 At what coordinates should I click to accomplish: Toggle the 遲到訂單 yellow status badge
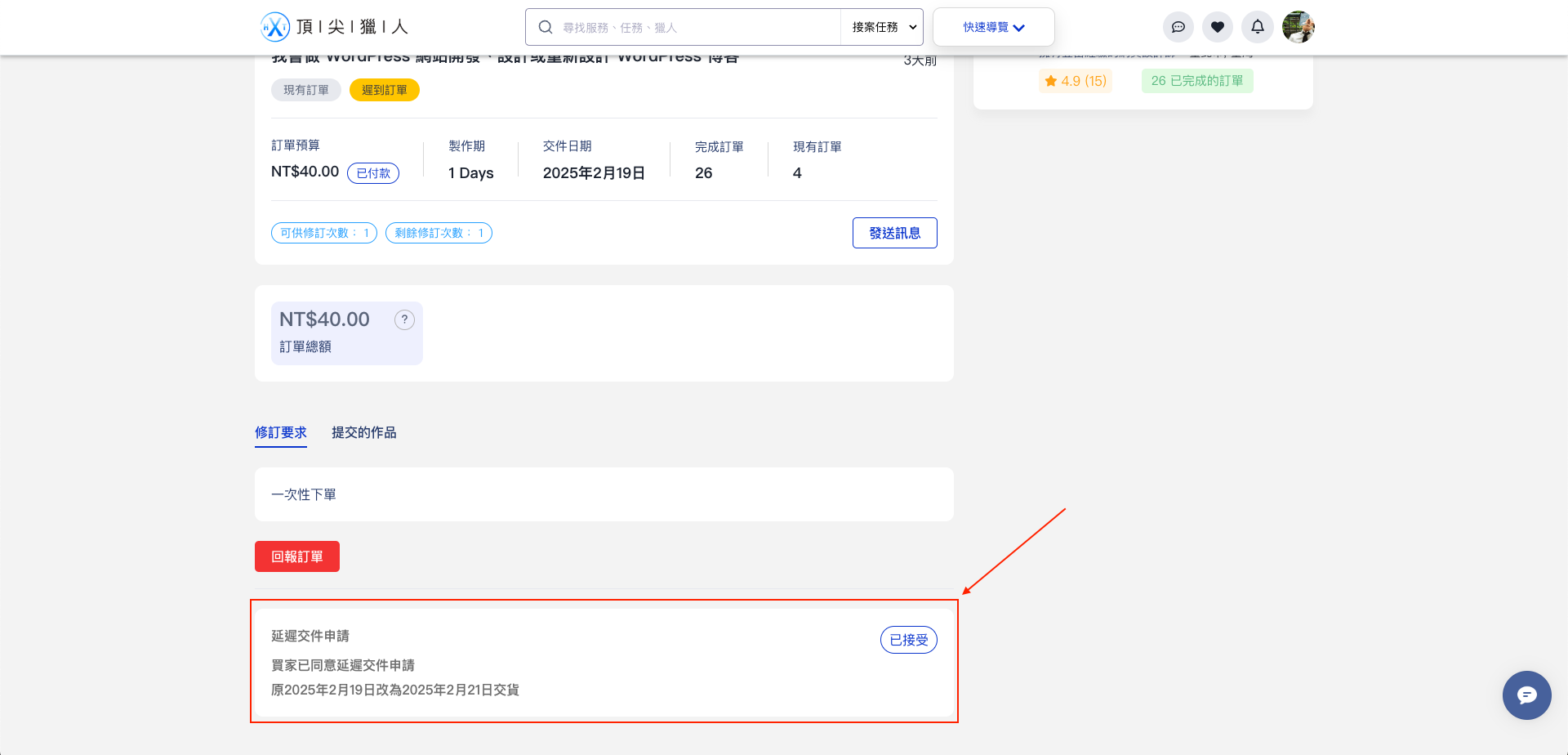[x=384, y=90]
